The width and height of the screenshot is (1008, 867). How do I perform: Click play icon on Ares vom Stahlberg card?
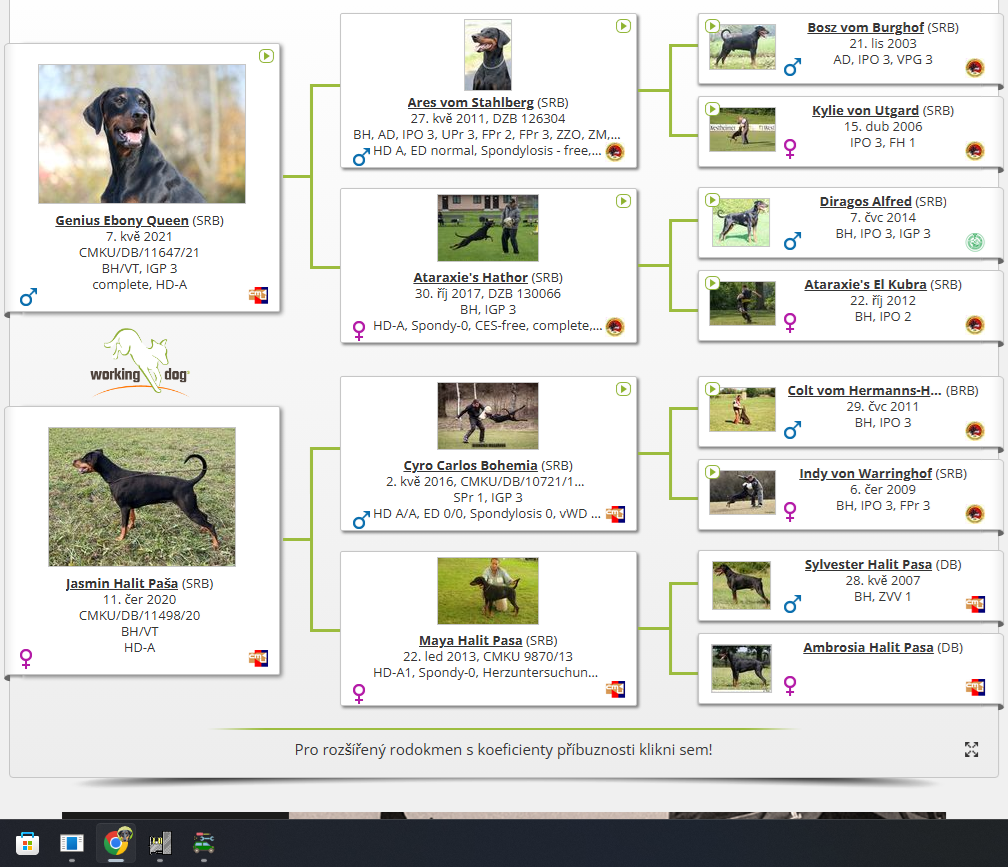623,26
